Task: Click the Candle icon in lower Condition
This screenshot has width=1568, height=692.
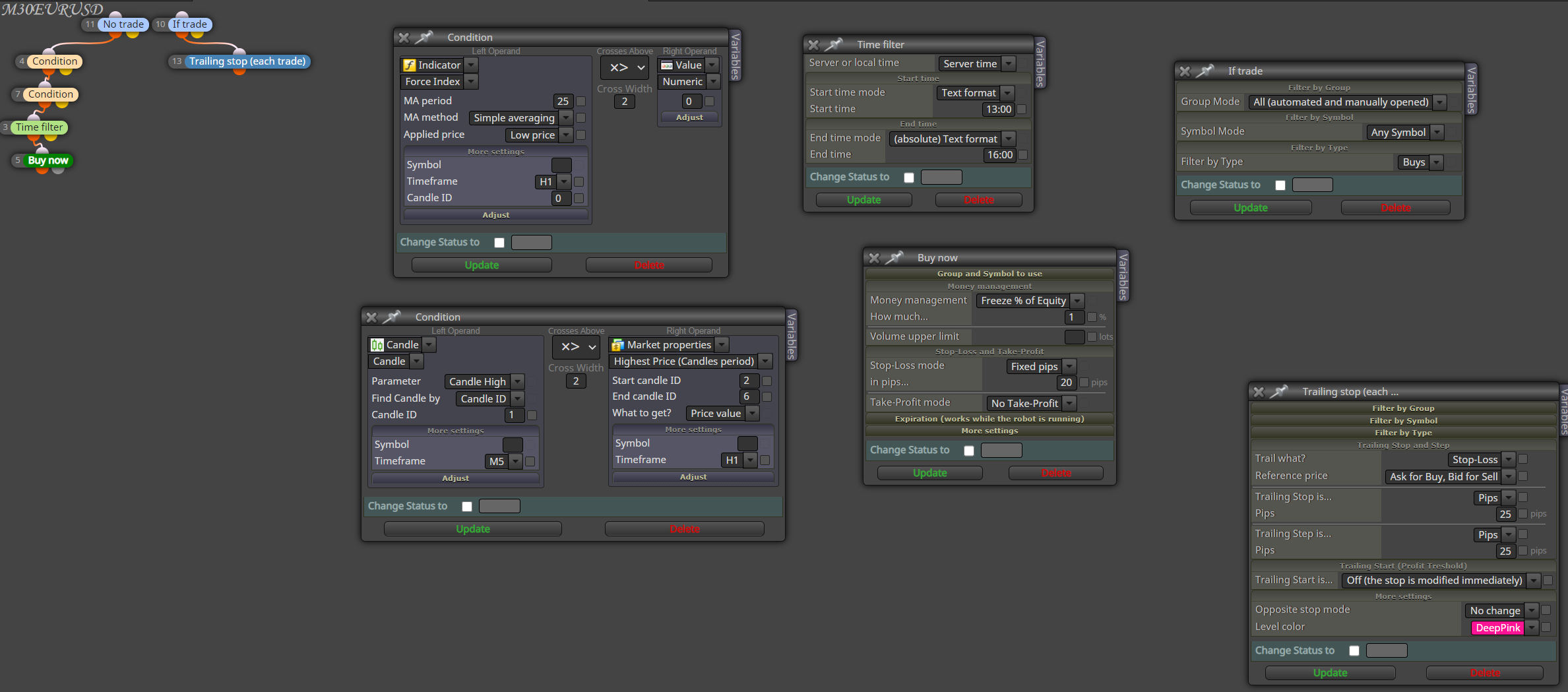Action: pos(377,345)
